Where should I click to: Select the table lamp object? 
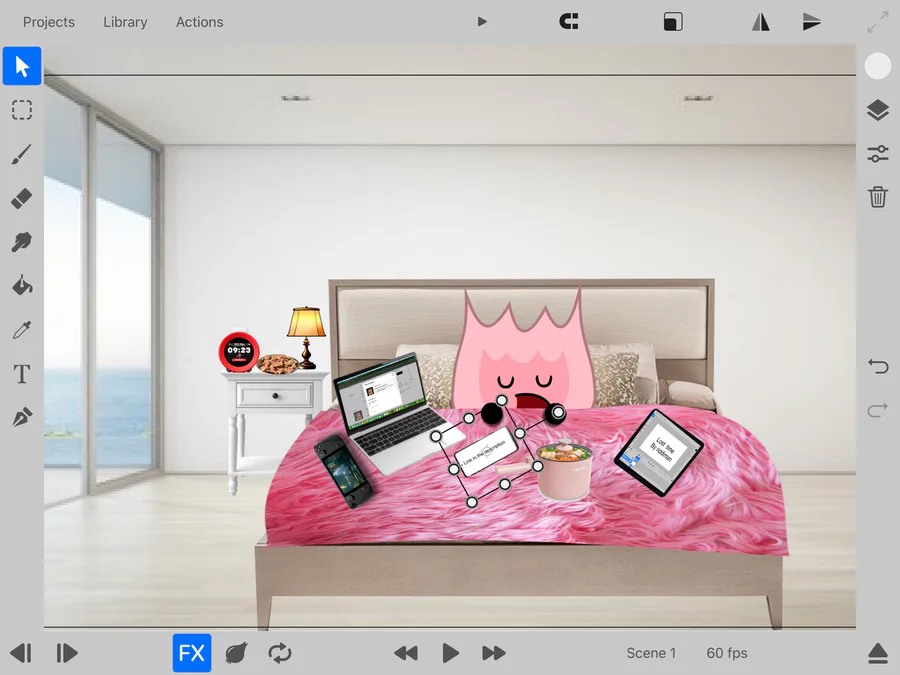coord(307,337)
